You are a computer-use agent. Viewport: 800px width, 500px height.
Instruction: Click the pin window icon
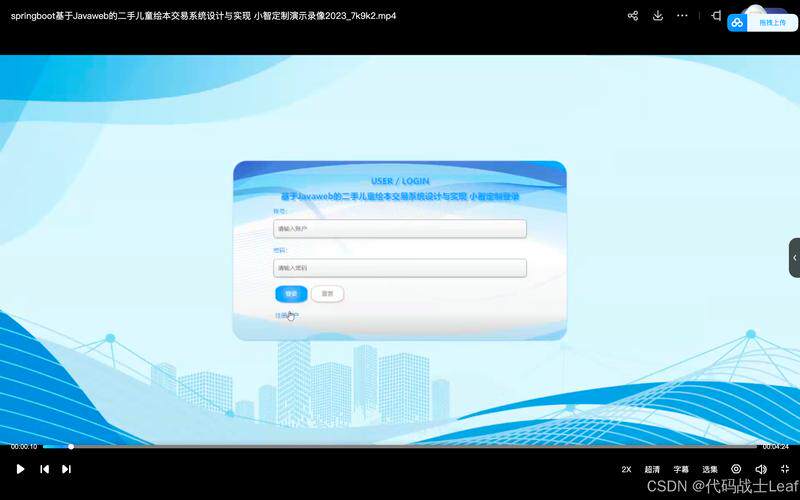click(x=716, y=16)
